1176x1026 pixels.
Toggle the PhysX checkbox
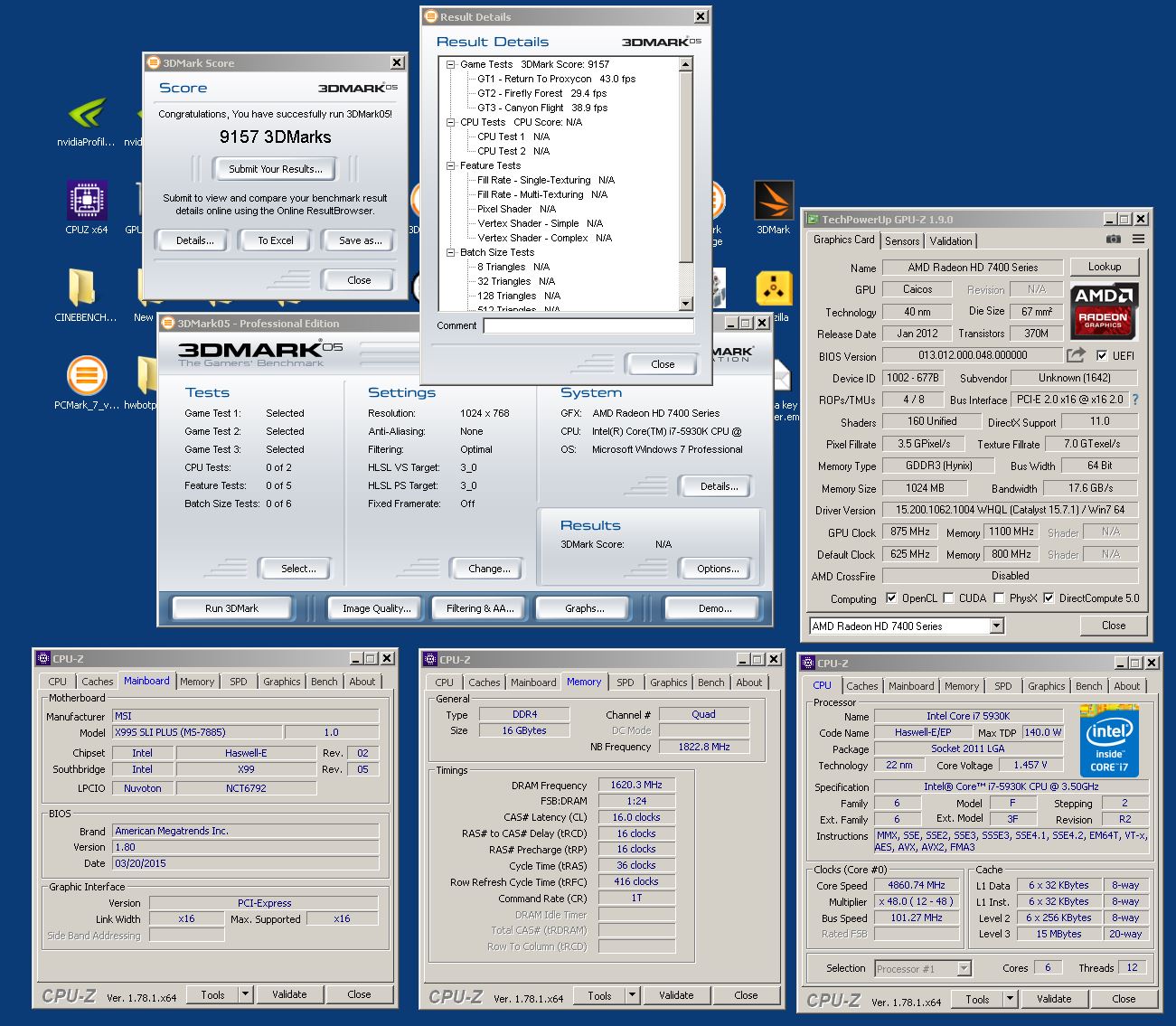999,598
